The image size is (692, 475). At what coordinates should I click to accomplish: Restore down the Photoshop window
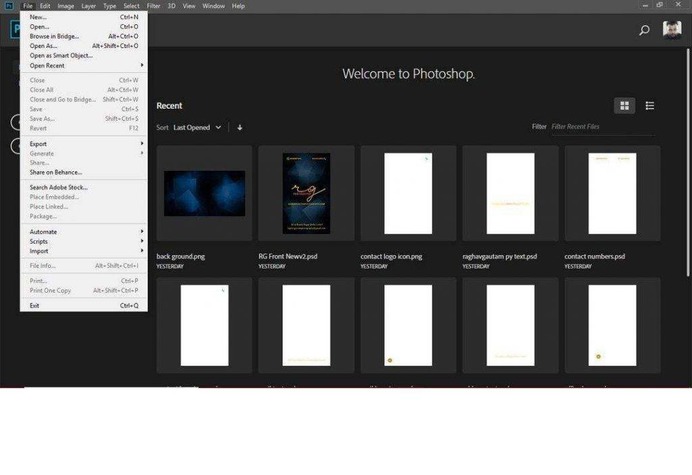coord(660,5)
